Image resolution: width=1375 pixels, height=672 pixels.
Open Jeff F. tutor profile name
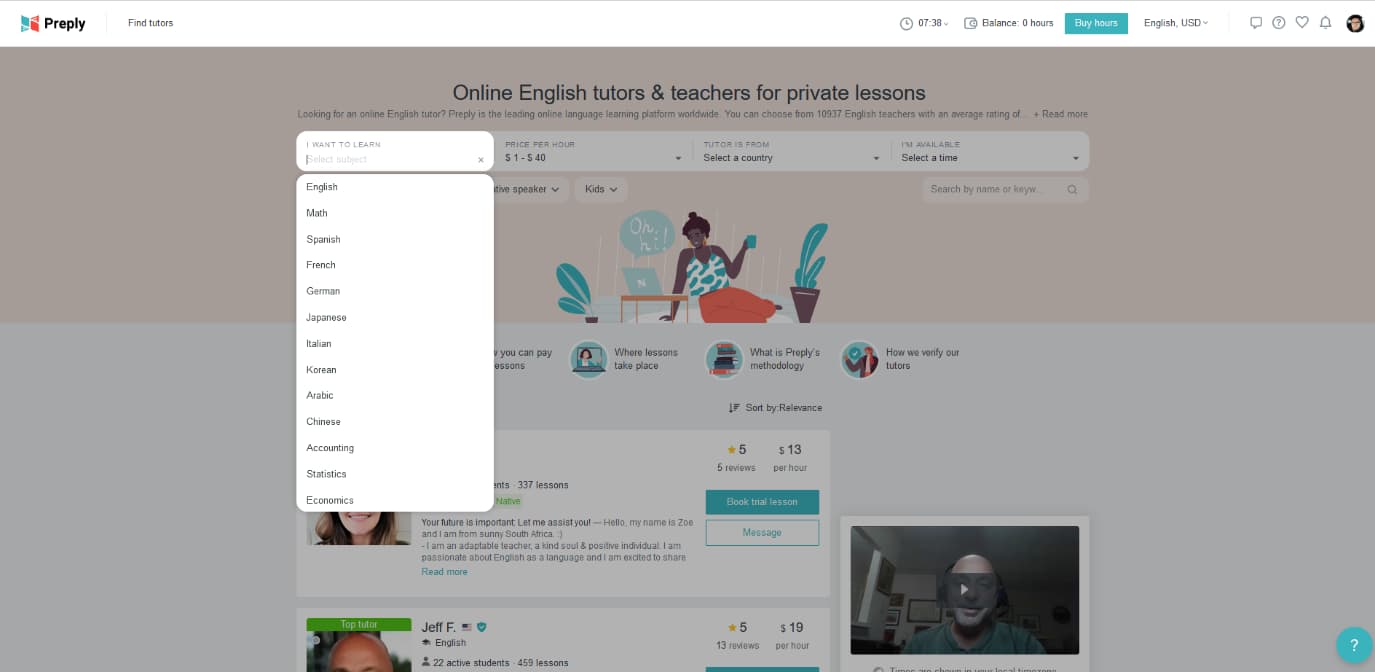[438, 627]
